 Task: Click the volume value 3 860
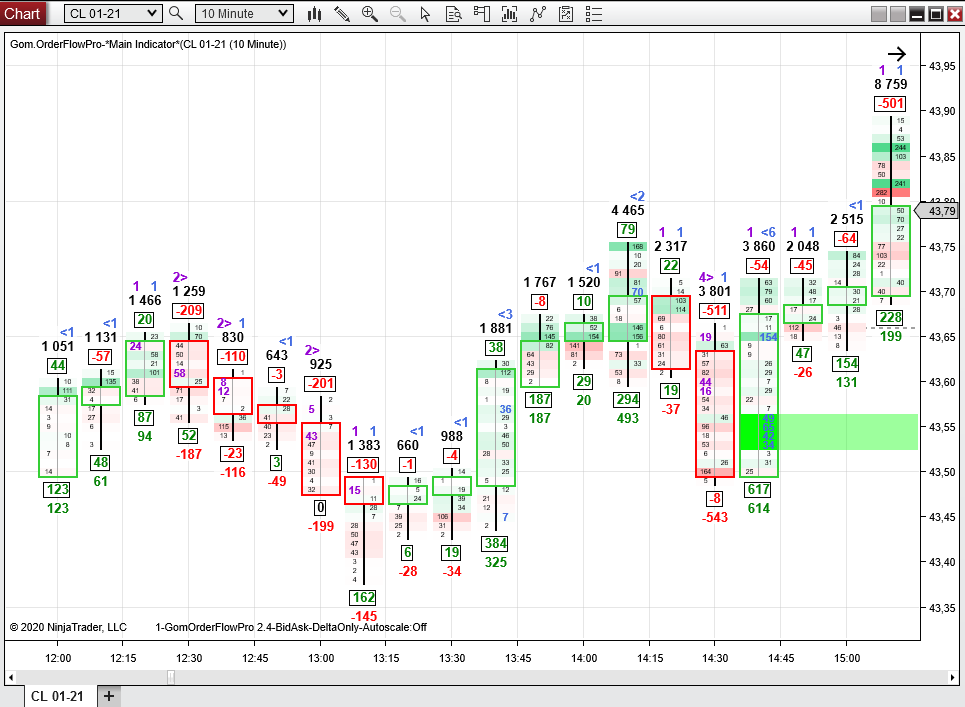click(758, 247)
